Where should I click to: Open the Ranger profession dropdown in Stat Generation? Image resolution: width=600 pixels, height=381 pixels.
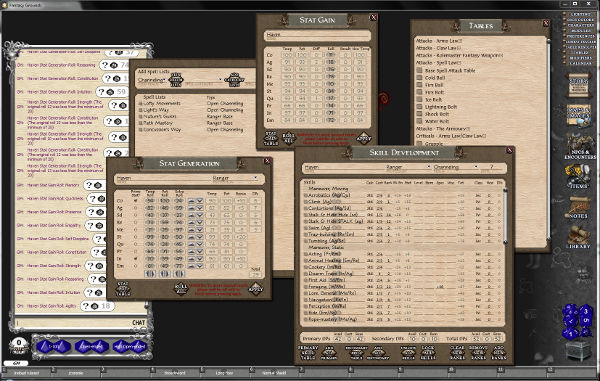(x=255, y=178)
